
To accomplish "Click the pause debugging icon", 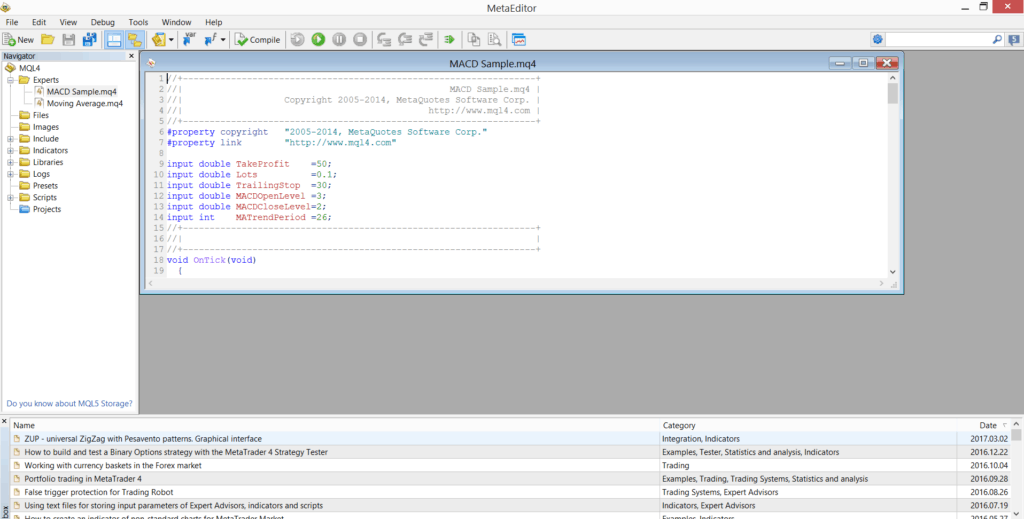I will point(339,40).
